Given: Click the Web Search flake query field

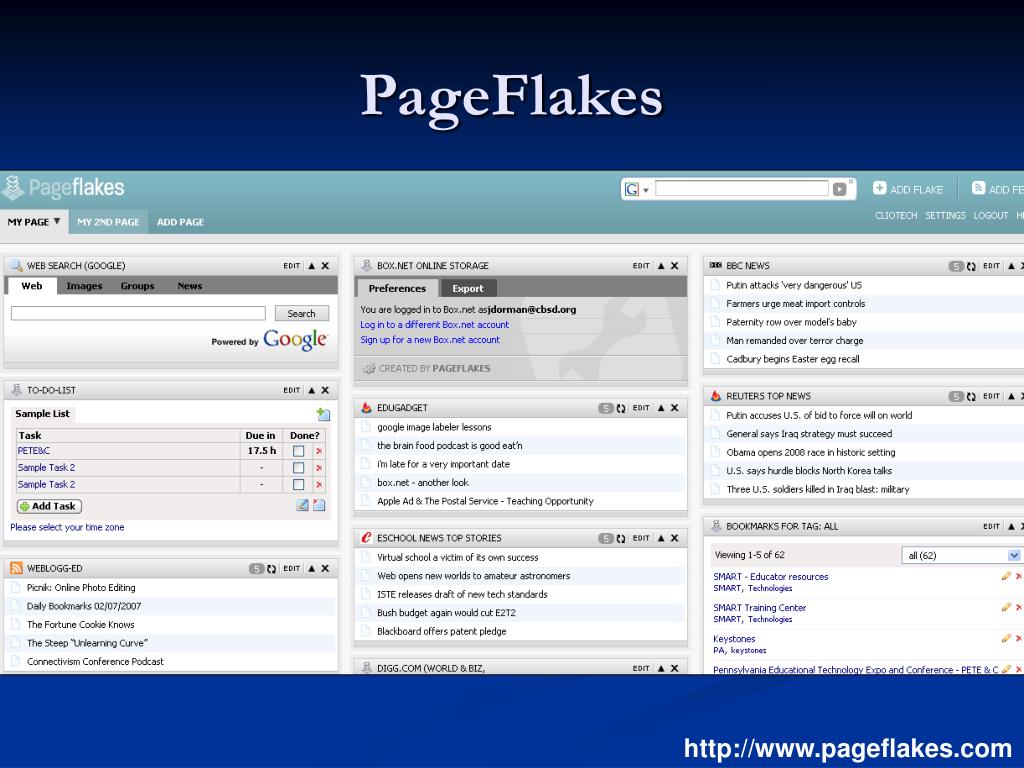Looking at the screenshot, I should (138, 313).
